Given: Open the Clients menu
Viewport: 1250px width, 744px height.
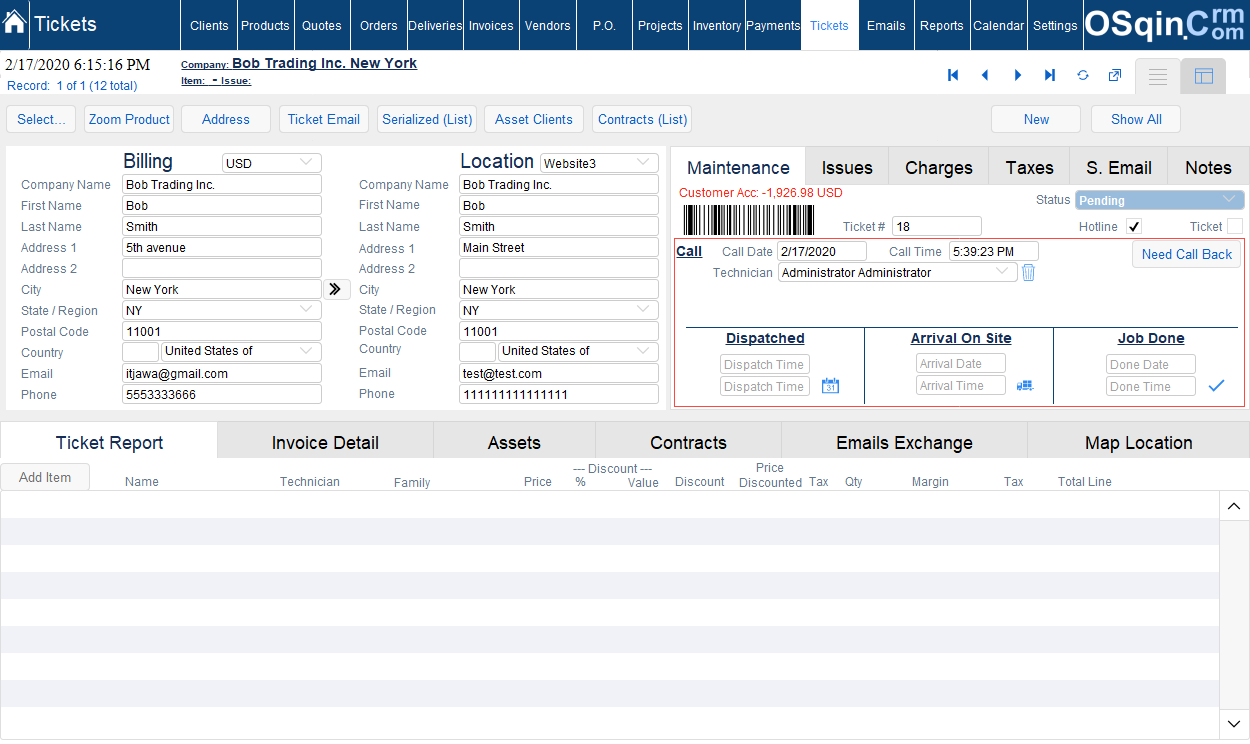Looking at the screenshot, I should pos(209,26).
